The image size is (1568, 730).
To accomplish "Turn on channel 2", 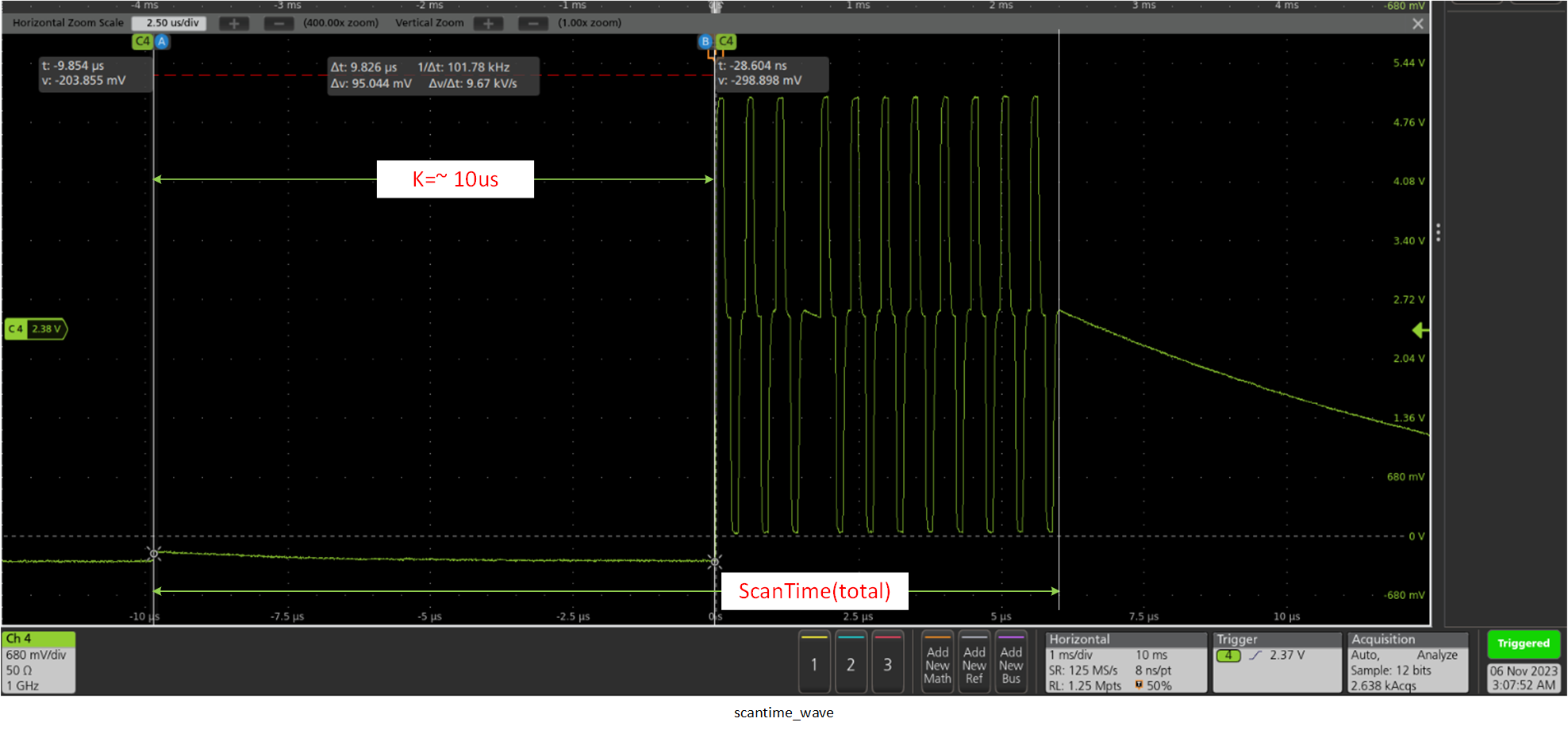I will pyautogui.click(x=851, y=663).
